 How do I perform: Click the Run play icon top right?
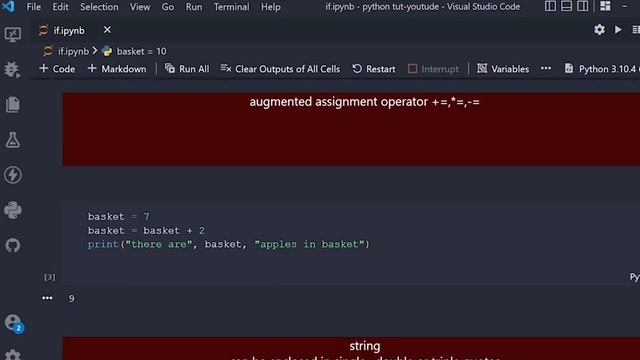pos(618,30)
